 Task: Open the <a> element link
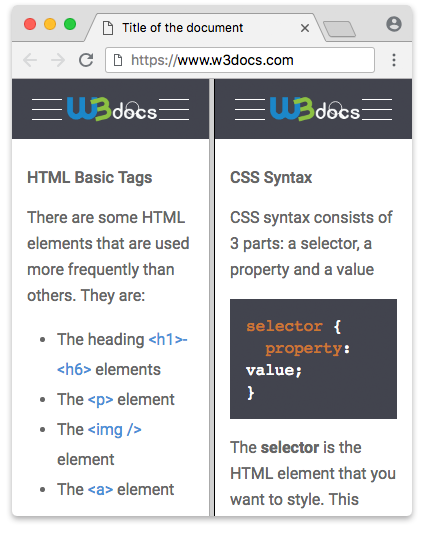(x=100, y=489)
